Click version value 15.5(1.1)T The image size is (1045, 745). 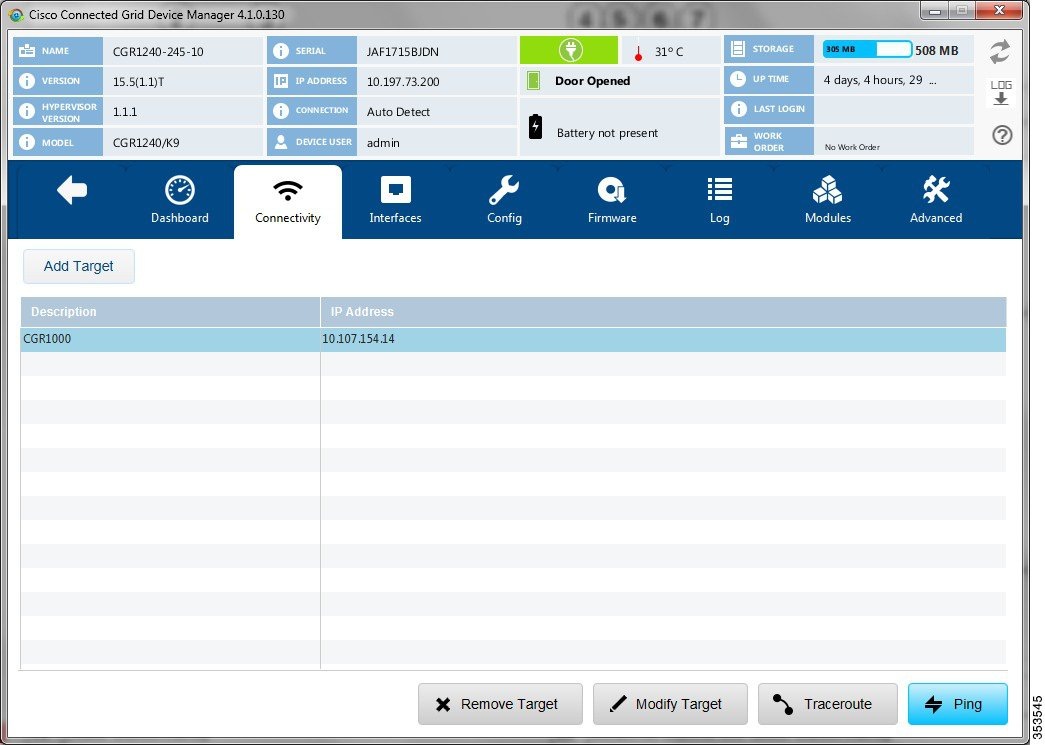pos(139,82)
